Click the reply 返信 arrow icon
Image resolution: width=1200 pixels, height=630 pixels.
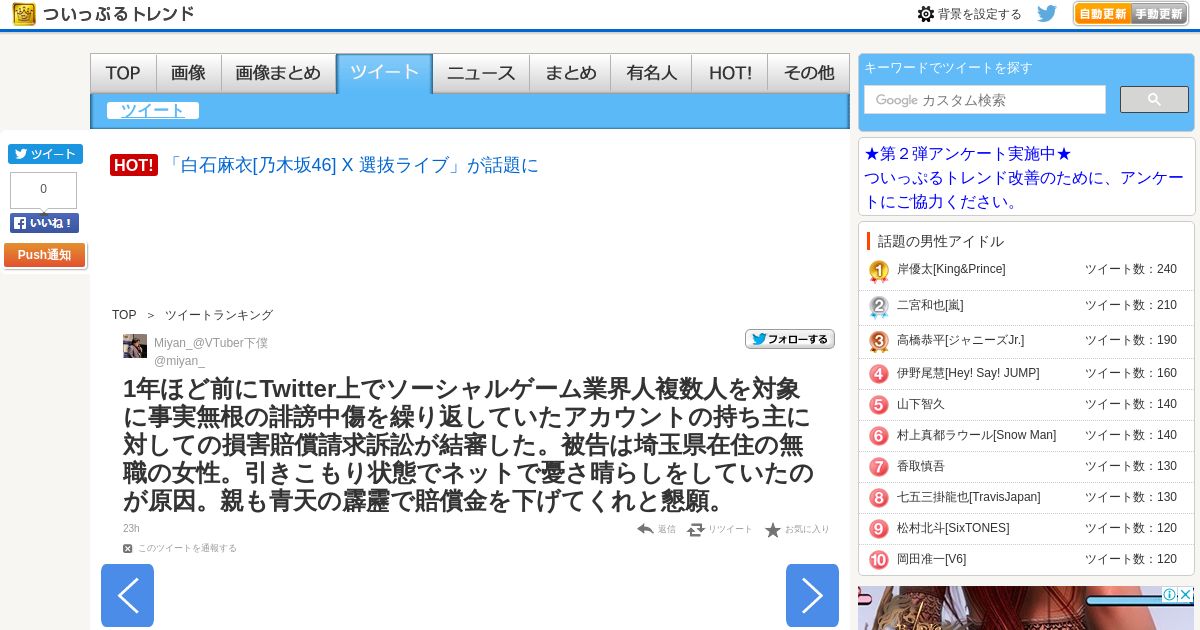645,529
